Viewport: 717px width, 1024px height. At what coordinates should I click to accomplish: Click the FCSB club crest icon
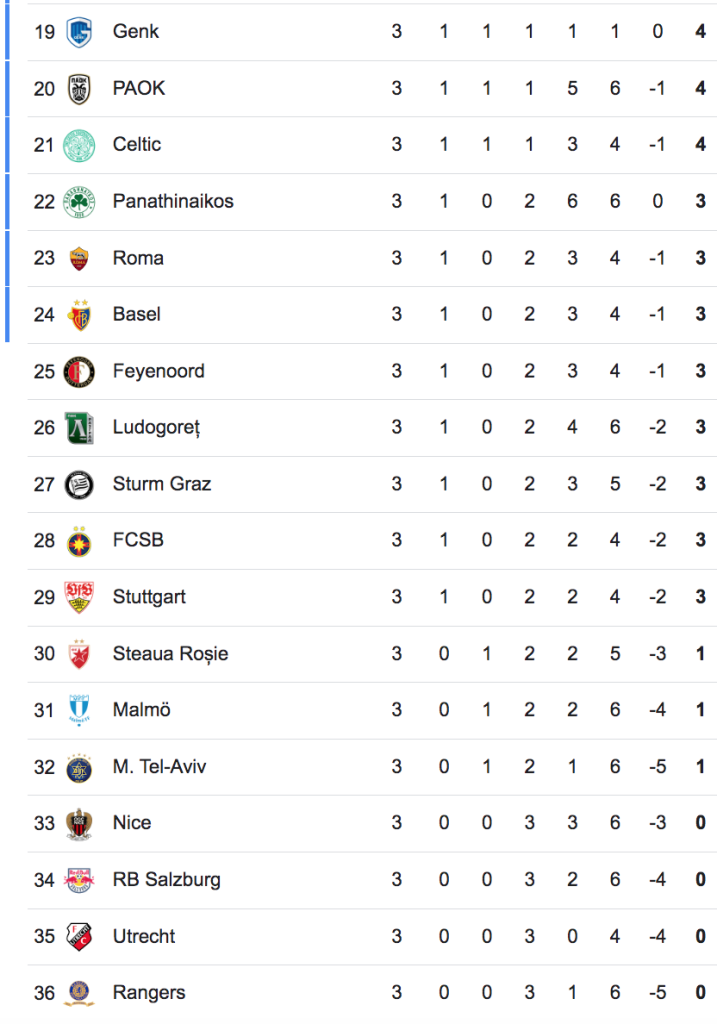click(79, 541)
